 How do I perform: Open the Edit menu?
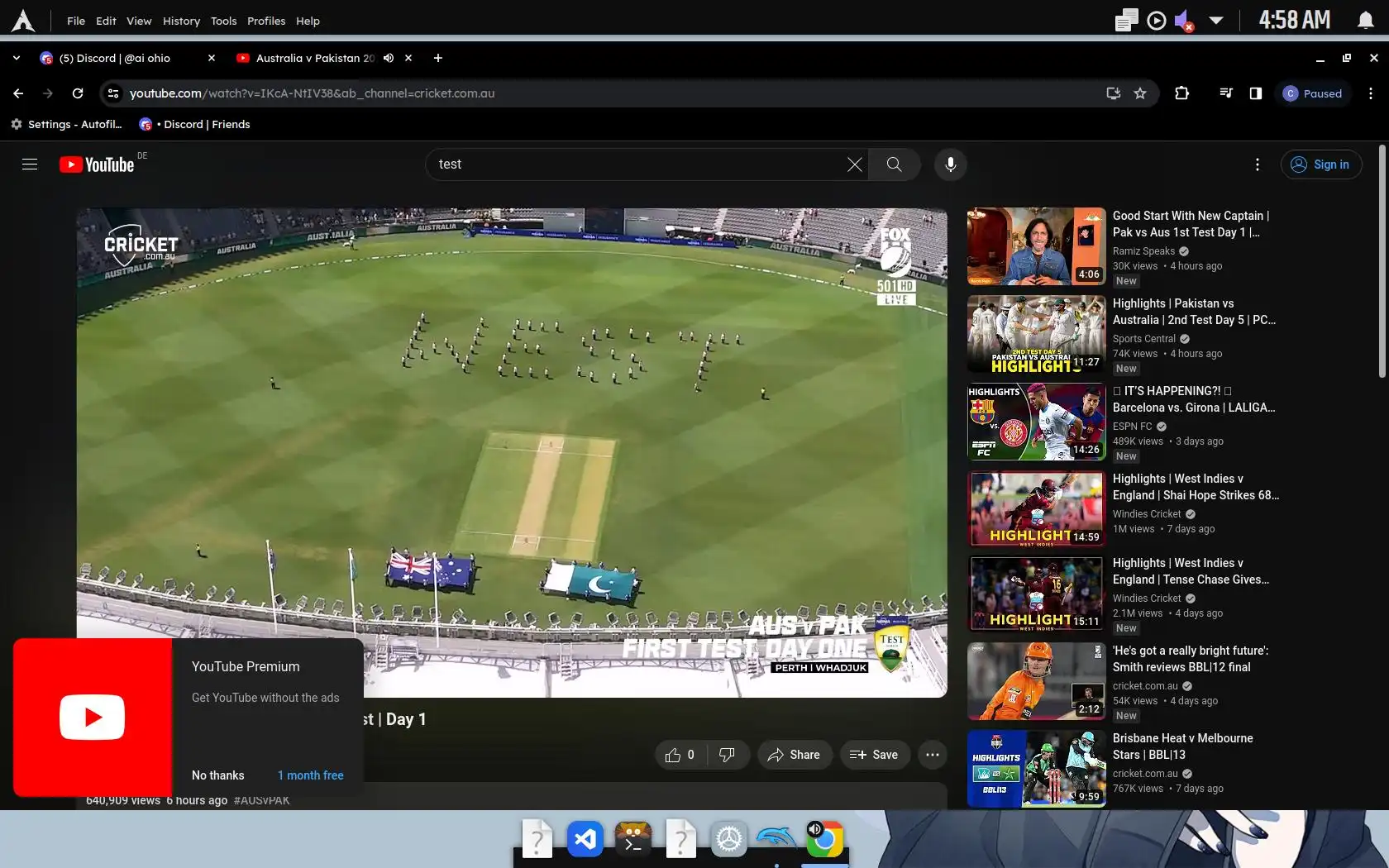[x=106, y=21]
